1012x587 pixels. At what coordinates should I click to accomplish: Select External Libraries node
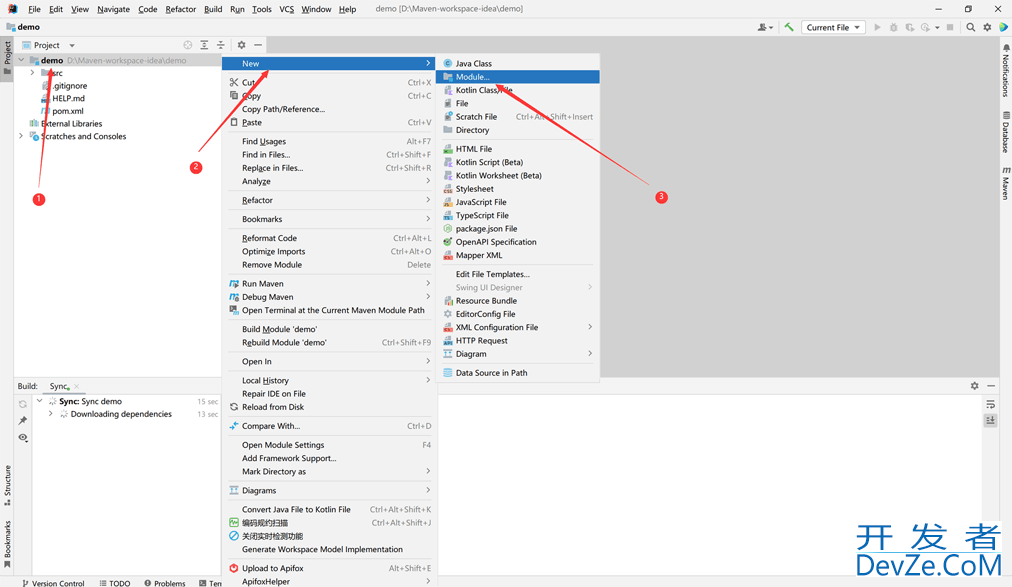tap(71, 124)
